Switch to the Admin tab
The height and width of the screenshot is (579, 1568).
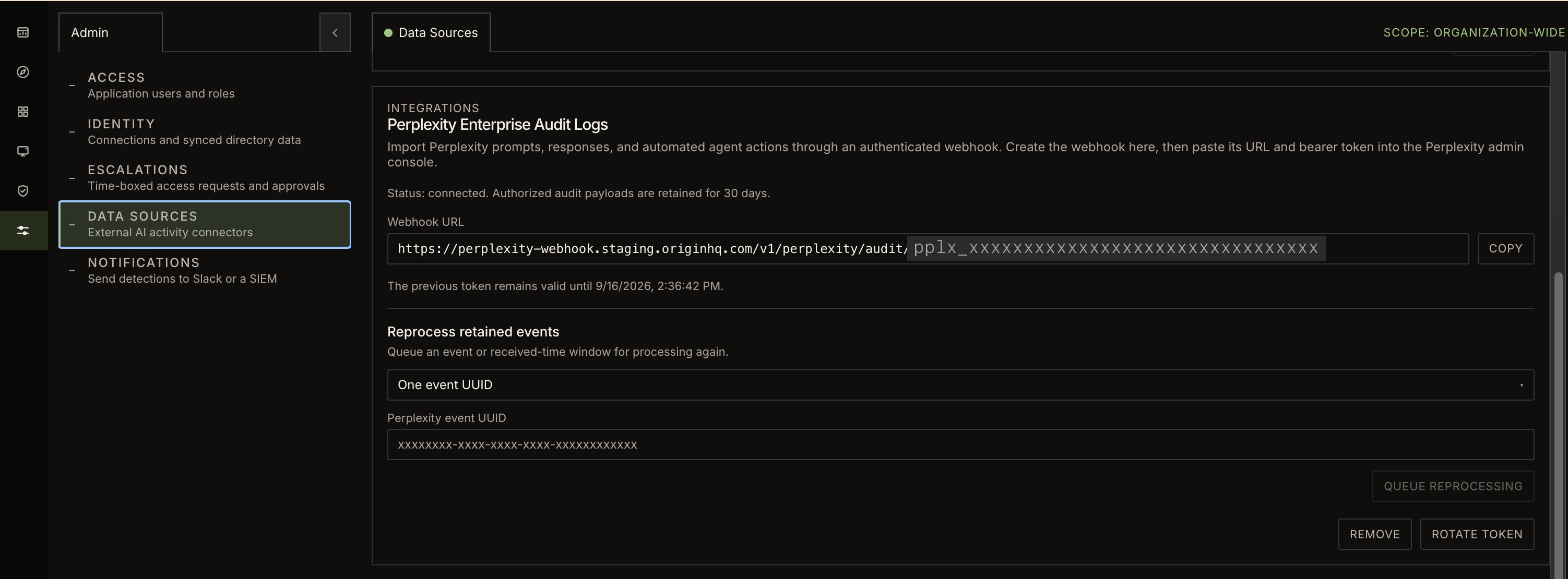point(110,33)
